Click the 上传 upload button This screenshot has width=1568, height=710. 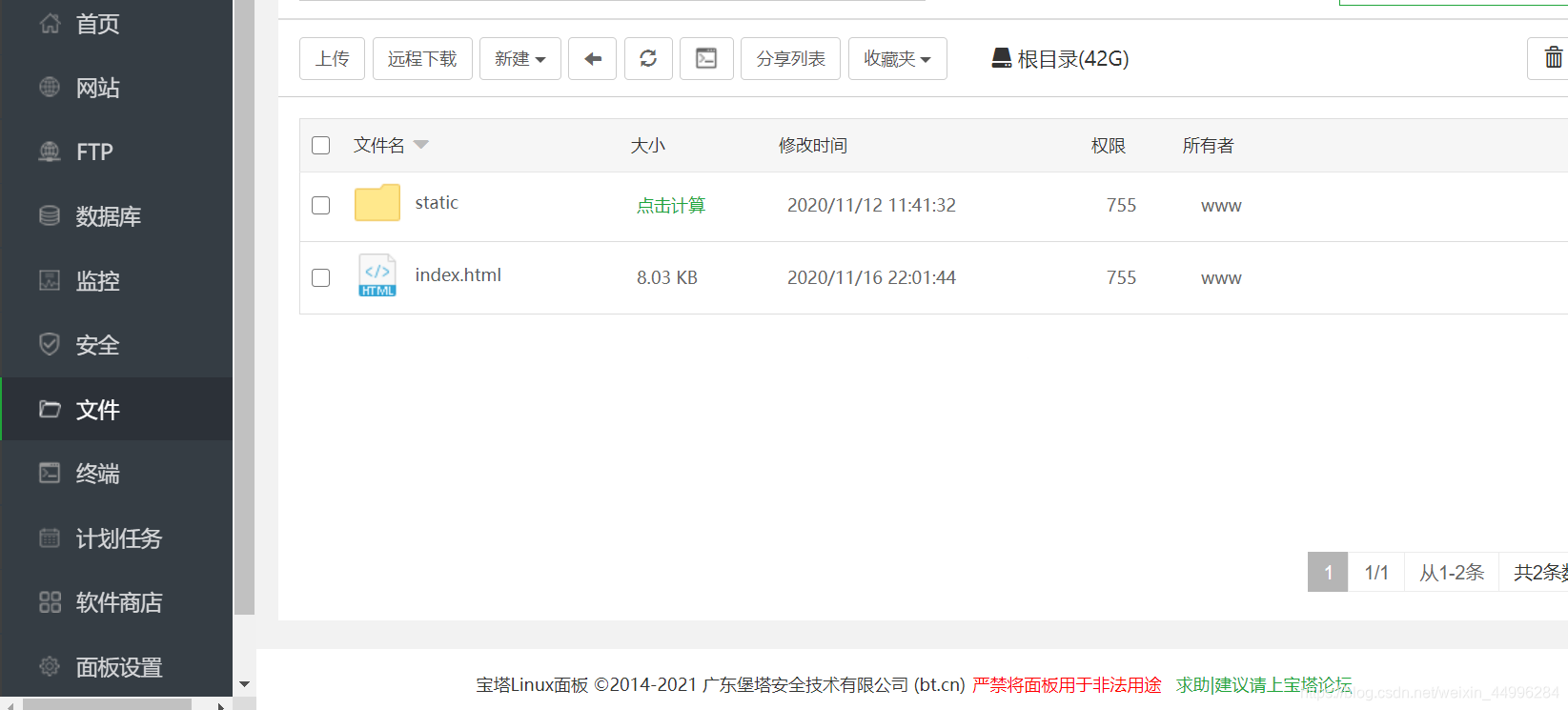point(333,59)
